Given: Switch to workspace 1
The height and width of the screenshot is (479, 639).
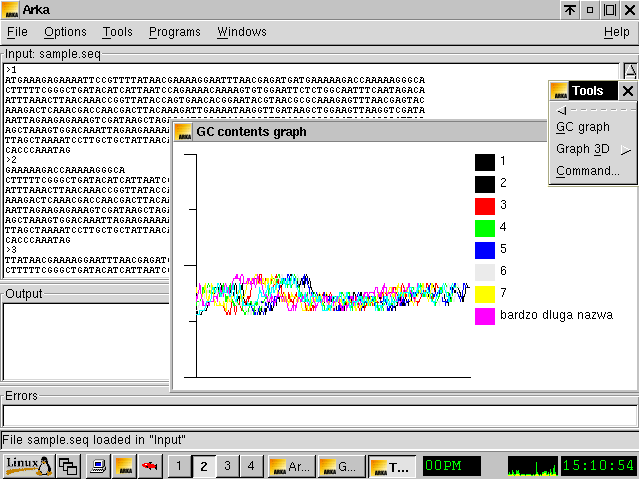Looking at the screenshot, I should click(179, 466).
